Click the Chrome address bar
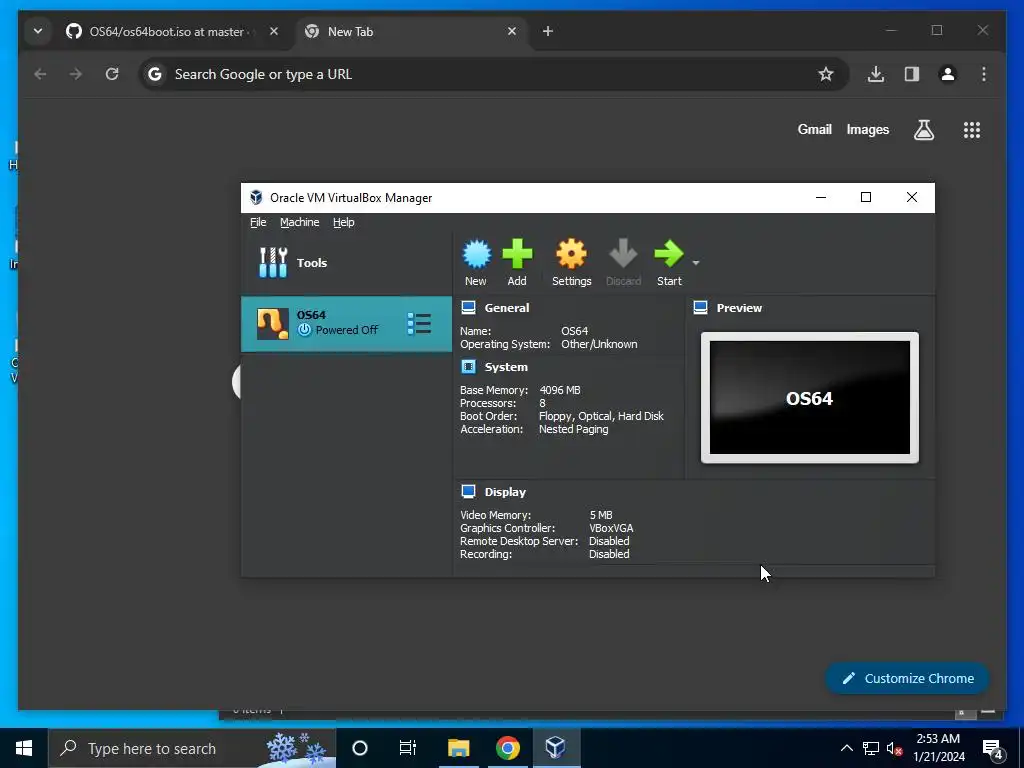 tap(493, 74)
